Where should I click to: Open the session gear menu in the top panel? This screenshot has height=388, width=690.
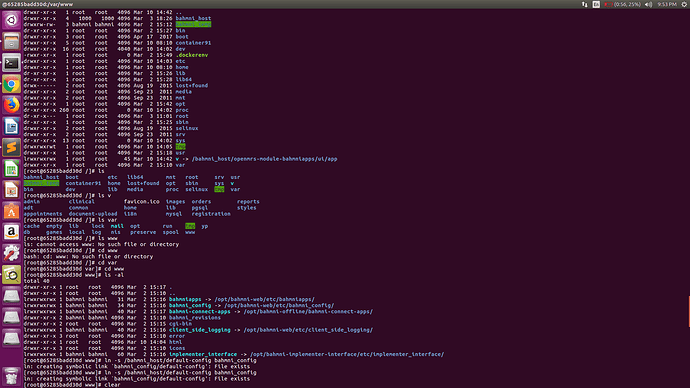point(684,4)
